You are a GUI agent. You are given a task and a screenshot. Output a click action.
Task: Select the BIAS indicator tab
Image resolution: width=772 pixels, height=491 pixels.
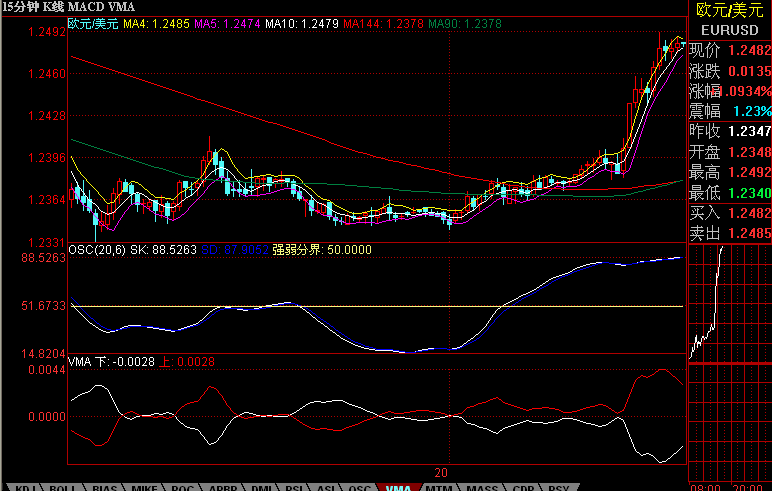(x=104, y=487)
